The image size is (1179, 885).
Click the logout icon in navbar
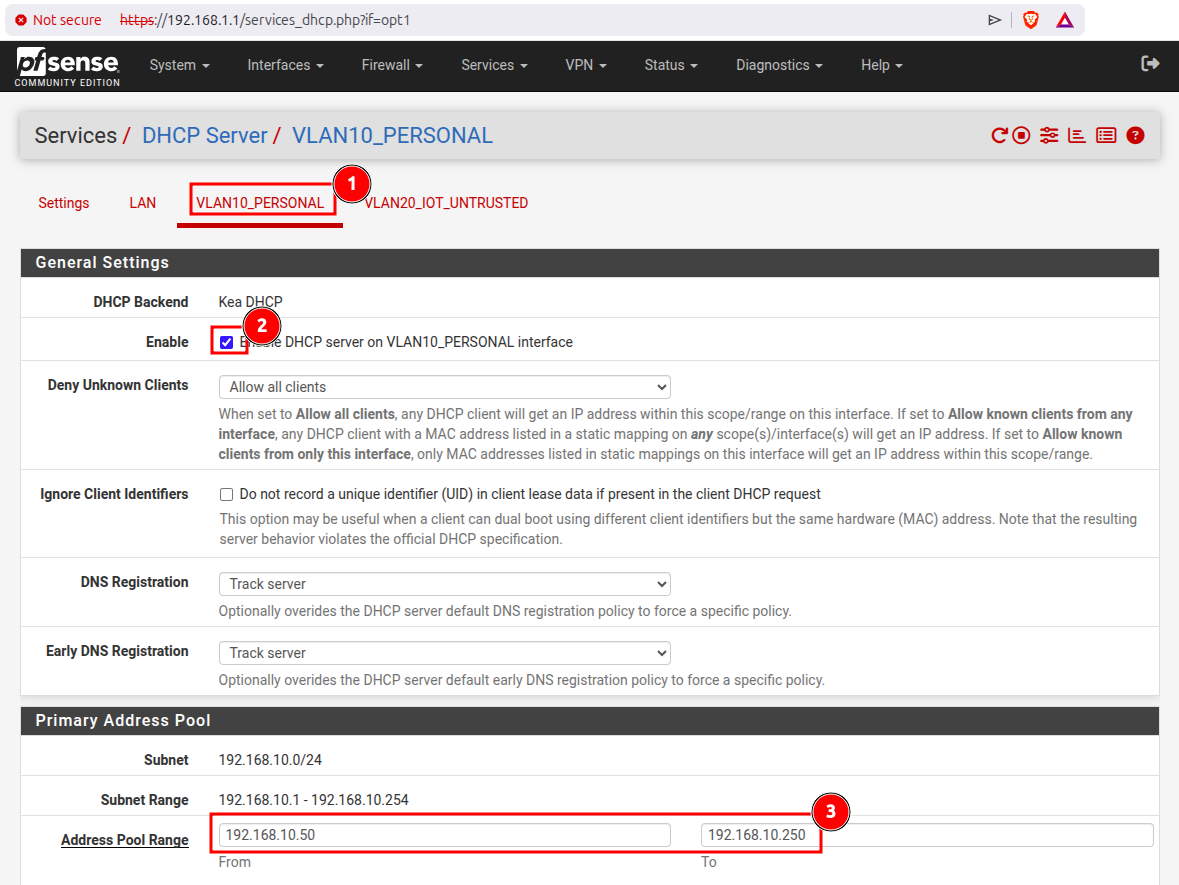(x=1150, y=64)
